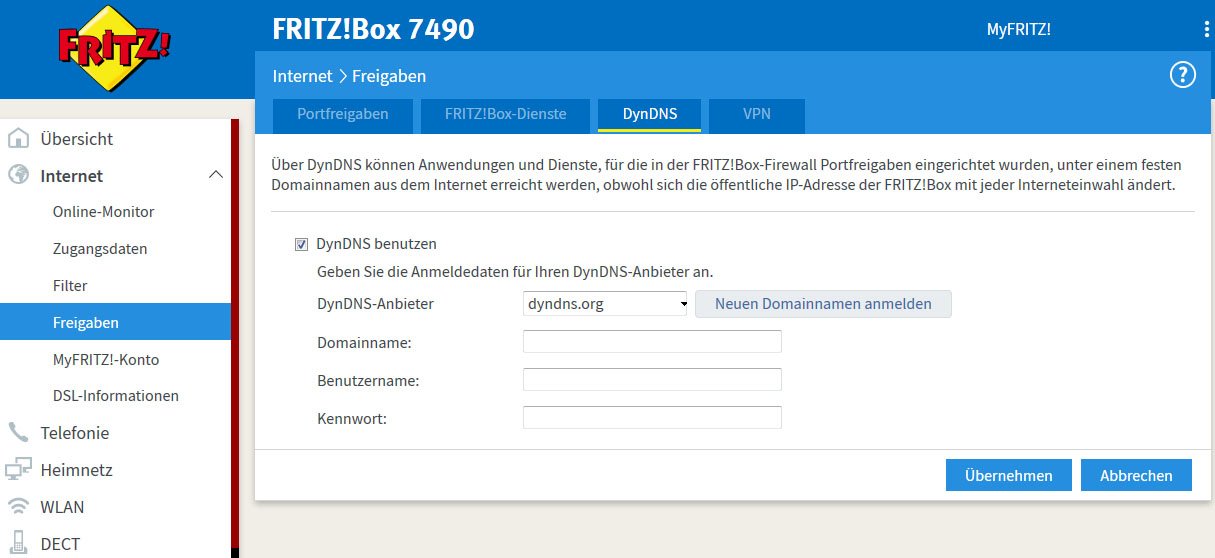Switch to the Portfreigaben tab
Viewport: 1215px width, 558px height.
point(342,114)
